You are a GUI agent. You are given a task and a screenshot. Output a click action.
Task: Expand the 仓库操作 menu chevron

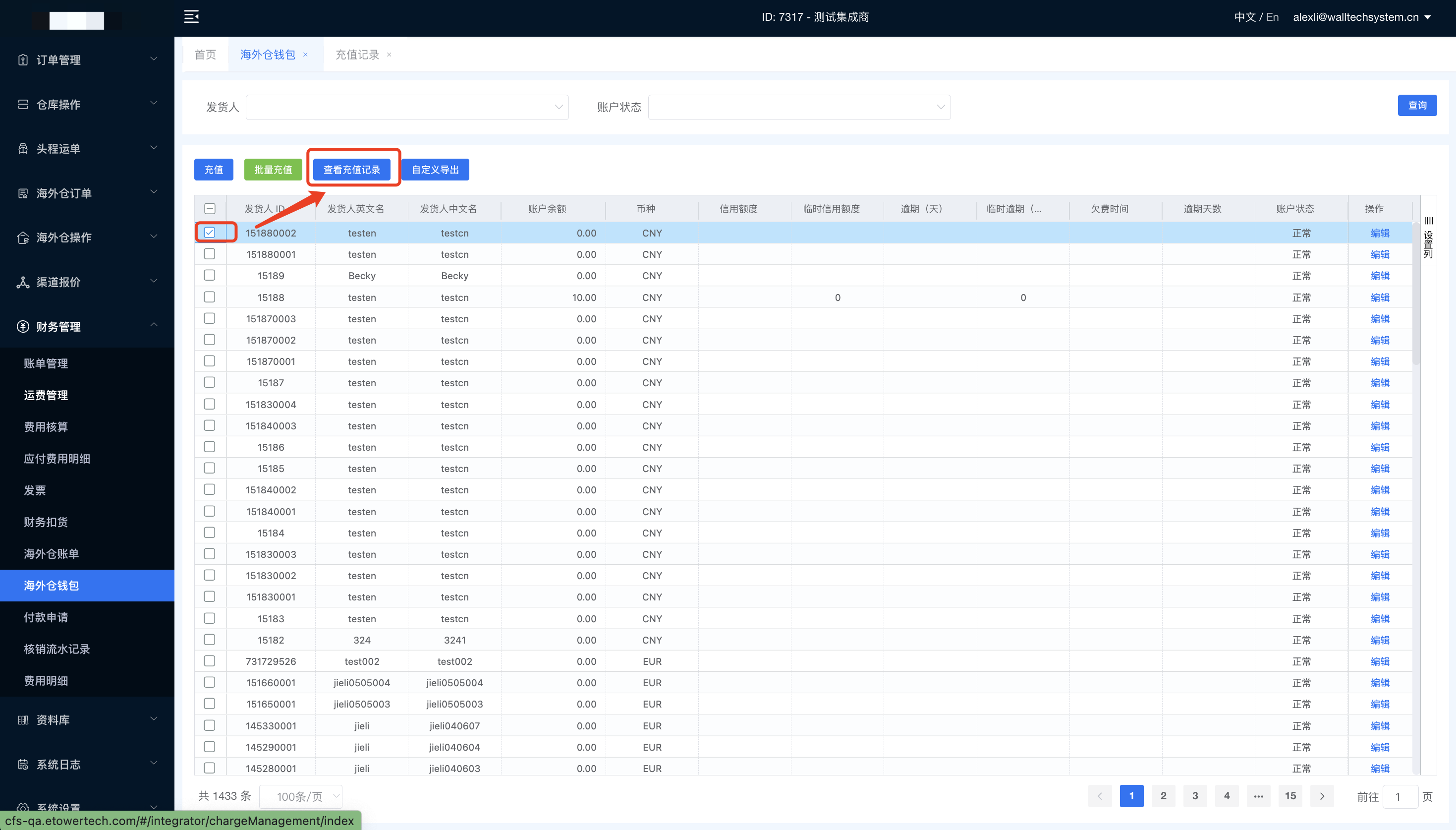154,103
